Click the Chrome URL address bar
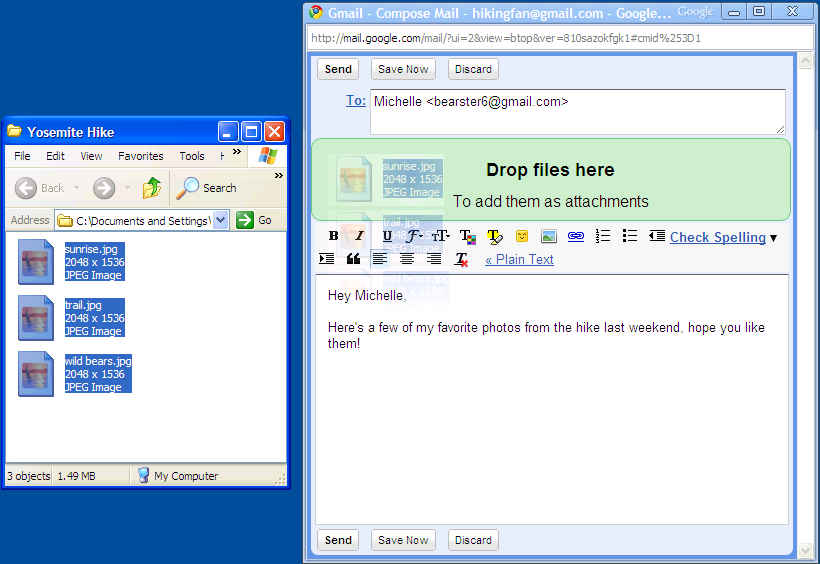This screenshot has height=564, width=820. point(560,38)
